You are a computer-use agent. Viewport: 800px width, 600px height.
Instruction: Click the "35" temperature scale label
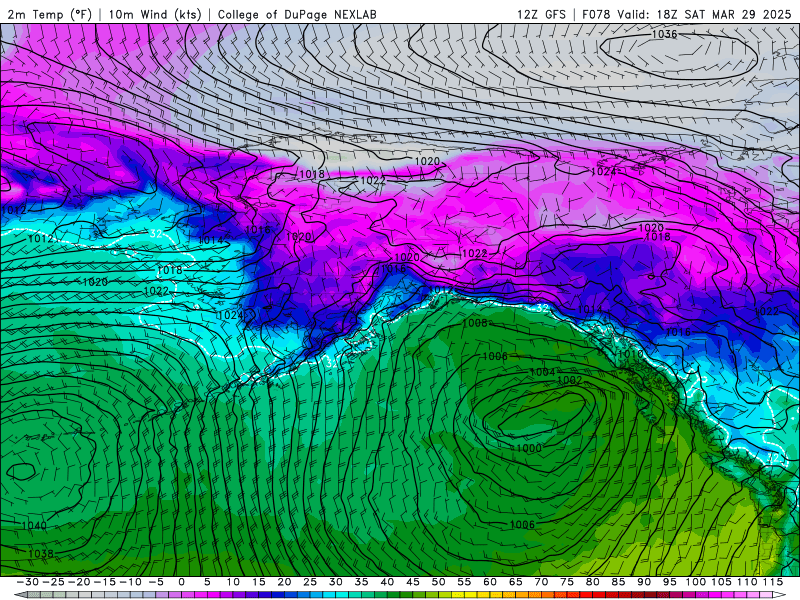click(x=361, y=582)
